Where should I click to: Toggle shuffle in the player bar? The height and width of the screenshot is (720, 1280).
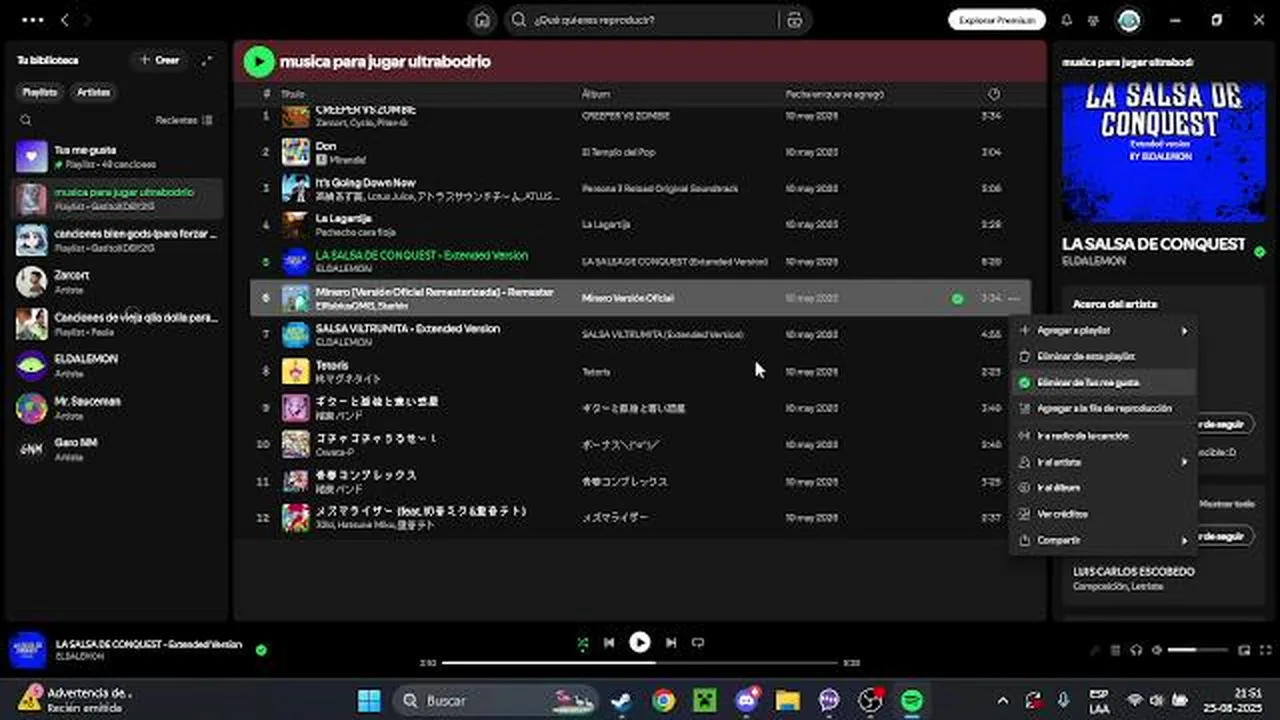click(582, 643)
